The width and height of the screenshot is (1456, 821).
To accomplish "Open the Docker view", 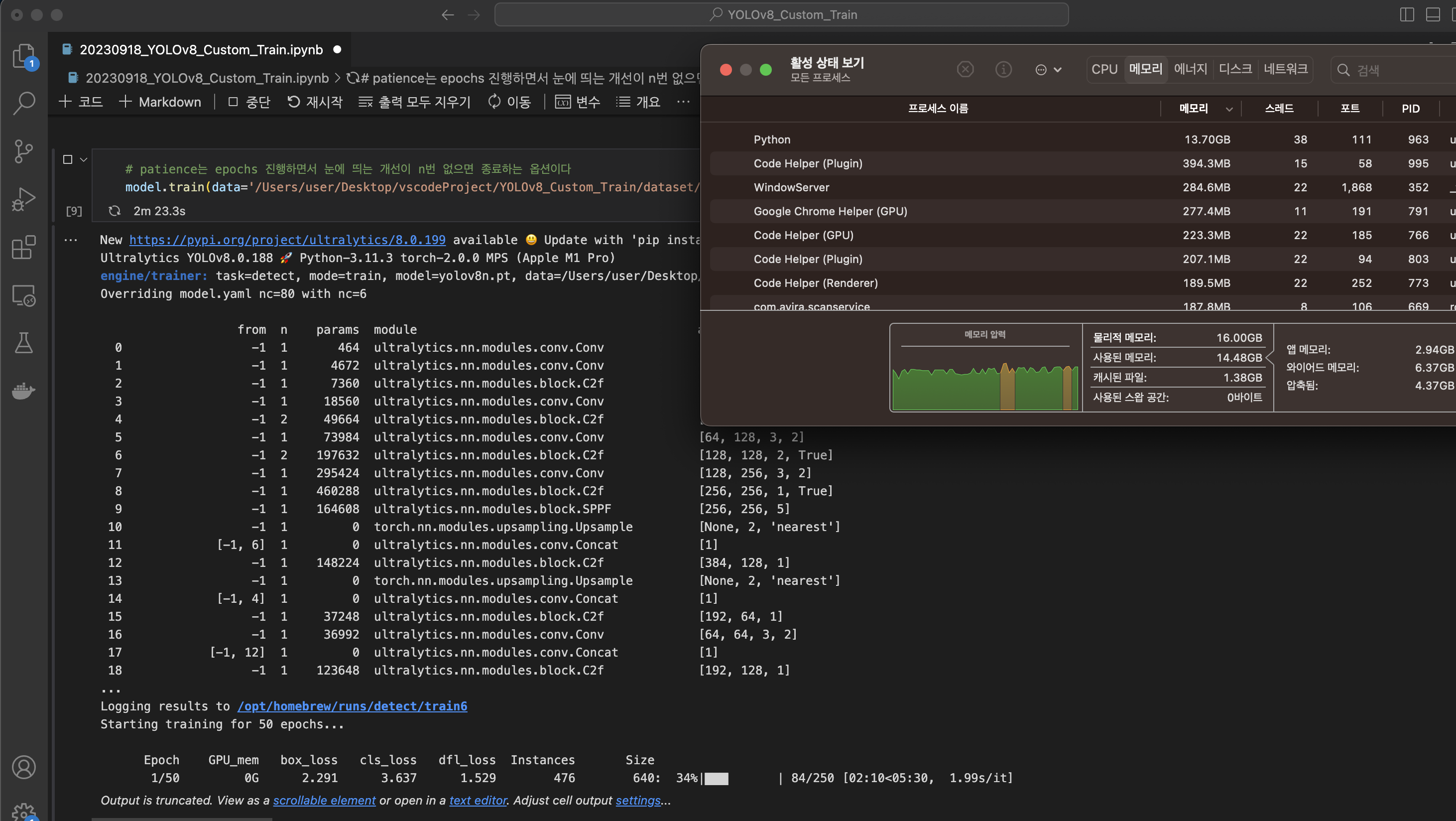I will click(24, 390).
